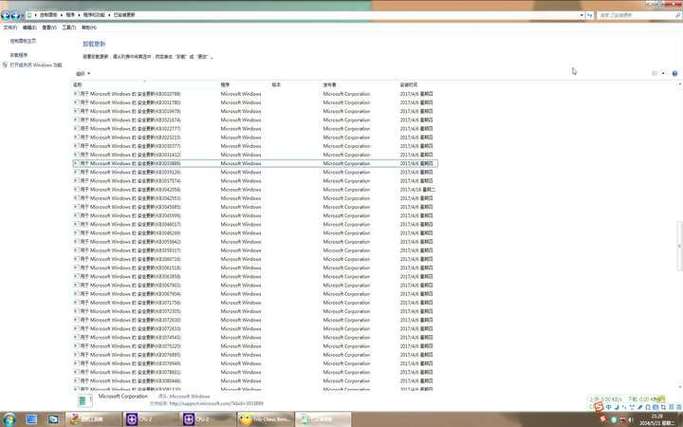Click the Refresh button beside the address bar
Viewport: 683px width, 427px height.
click(590, 15)
